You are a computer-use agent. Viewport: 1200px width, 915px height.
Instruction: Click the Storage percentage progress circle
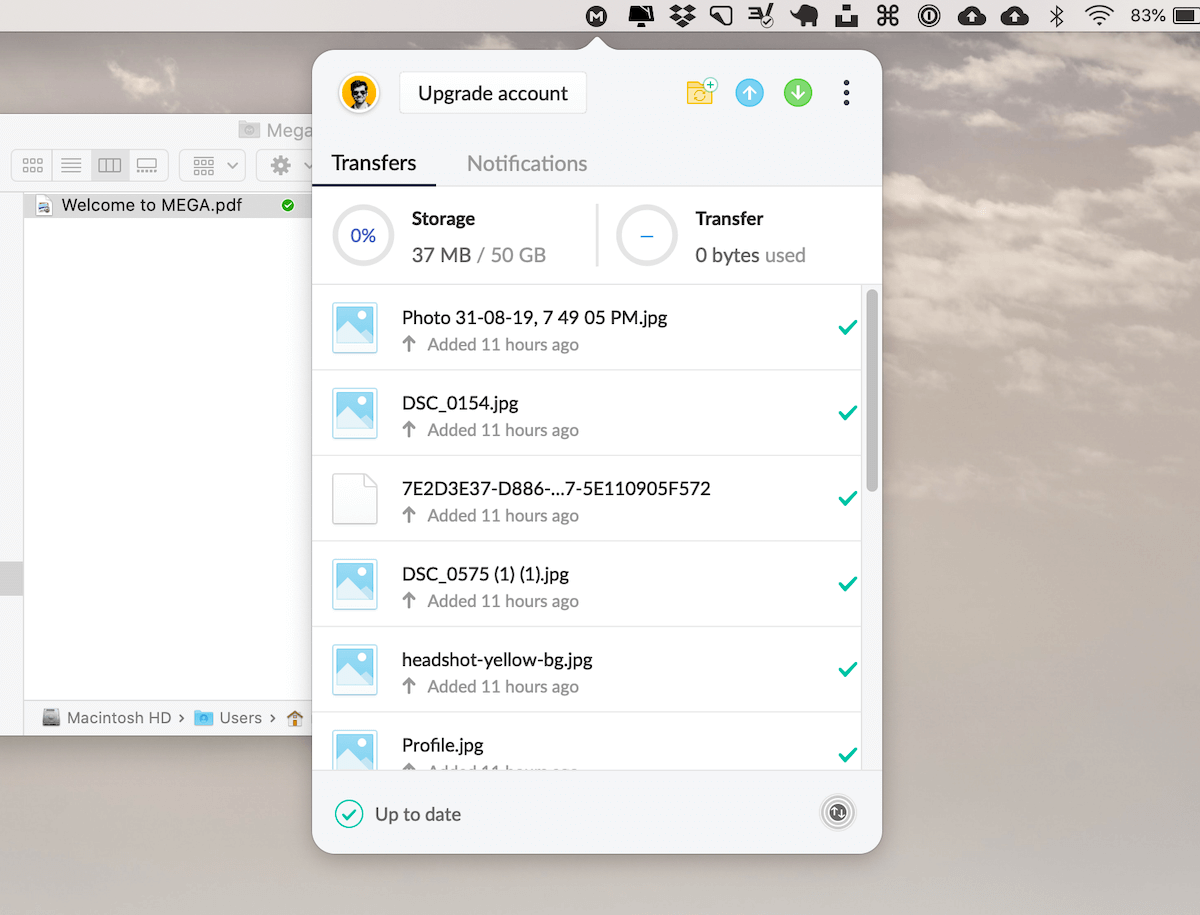(x=362, y=235)
